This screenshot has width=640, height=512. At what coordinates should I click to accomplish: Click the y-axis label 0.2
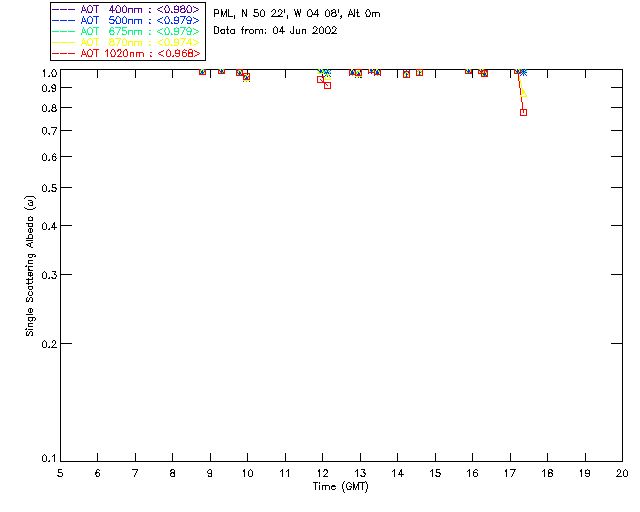point(49,344)
